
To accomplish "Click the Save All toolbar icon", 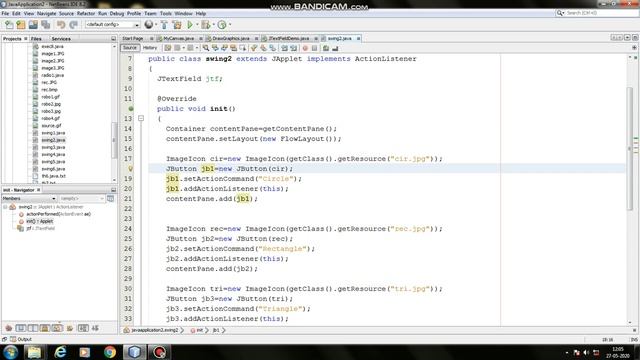I will pyautogui.click(x=46, y=25).
